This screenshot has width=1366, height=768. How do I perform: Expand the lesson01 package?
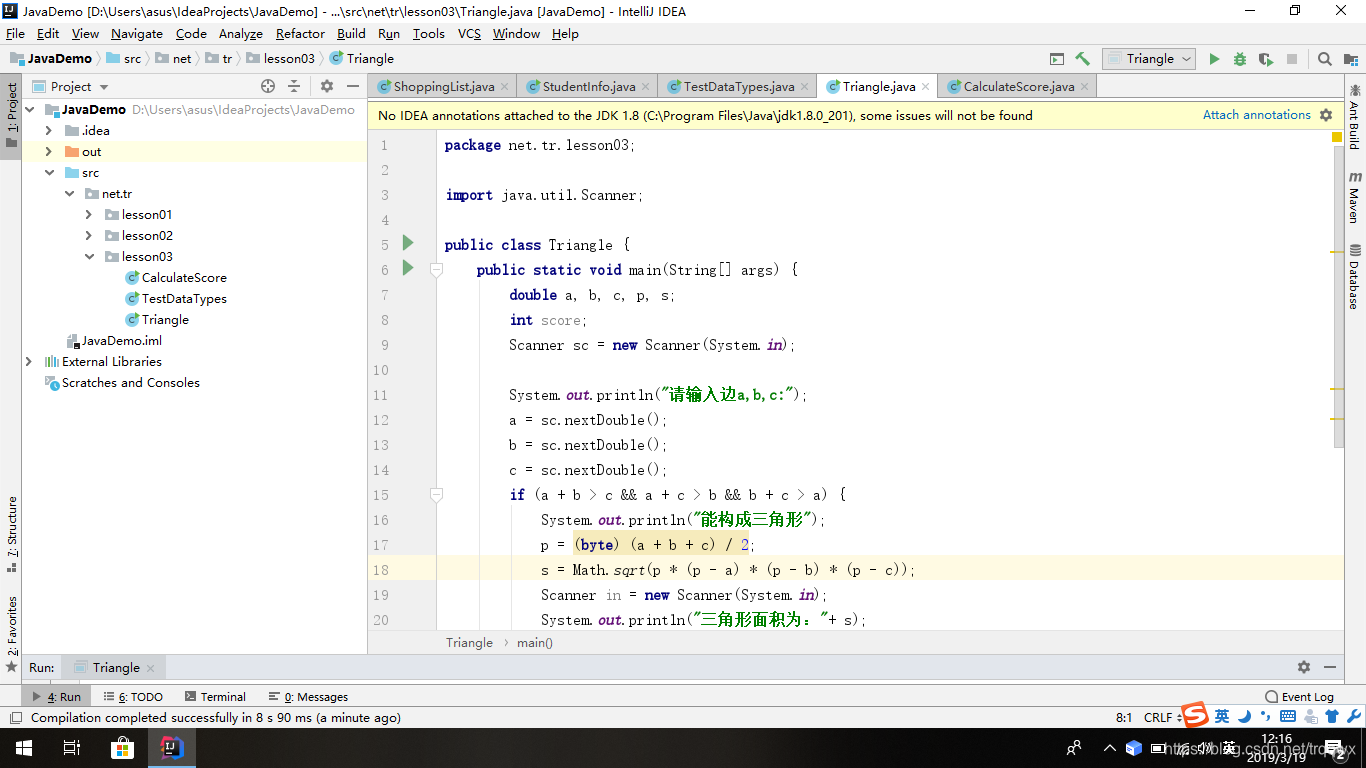pos(89,215)
